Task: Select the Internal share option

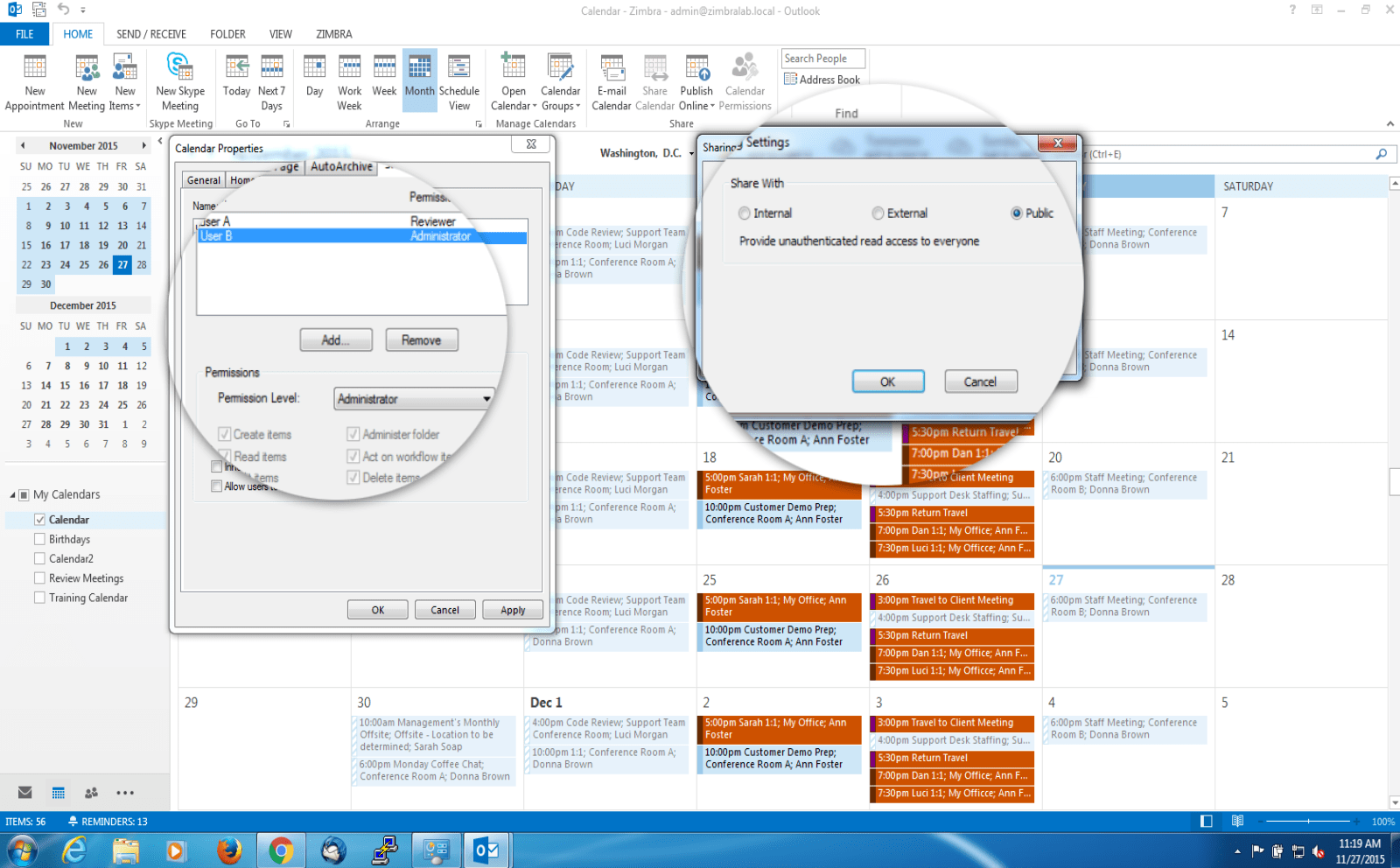Action: coord(745,213)
